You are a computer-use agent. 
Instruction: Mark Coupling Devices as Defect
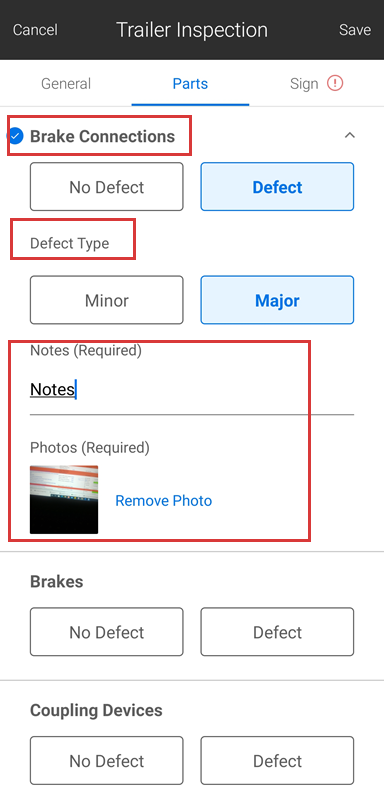coord(277,761)
